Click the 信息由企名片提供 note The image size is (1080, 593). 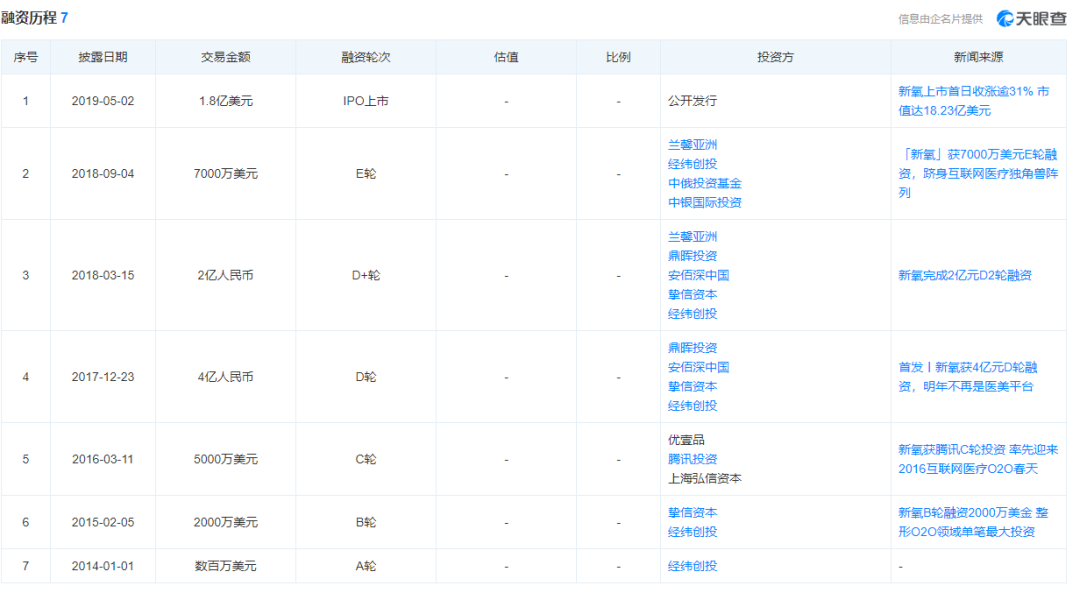[940, 19]
